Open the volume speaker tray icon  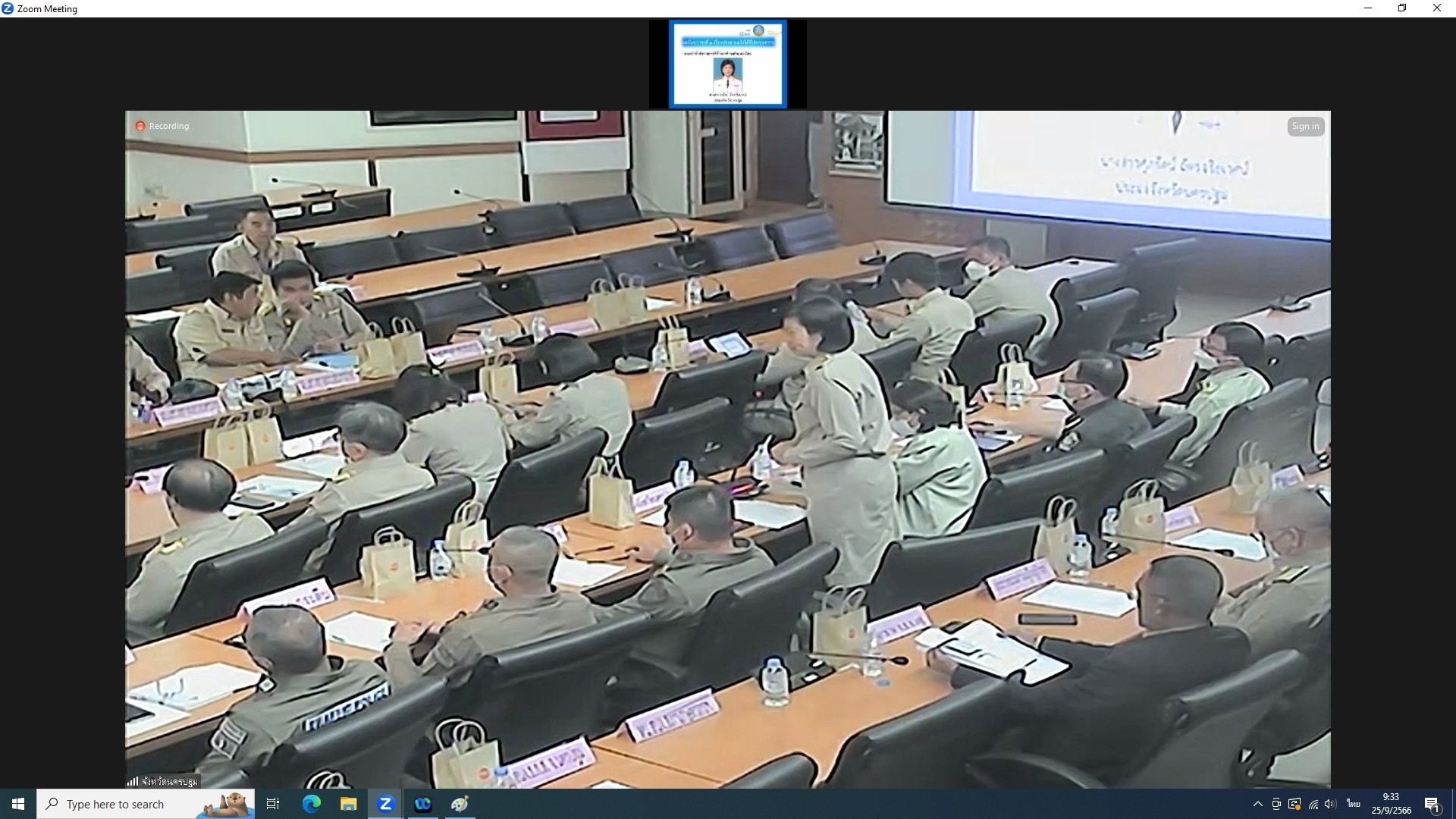pos(1331,804)
